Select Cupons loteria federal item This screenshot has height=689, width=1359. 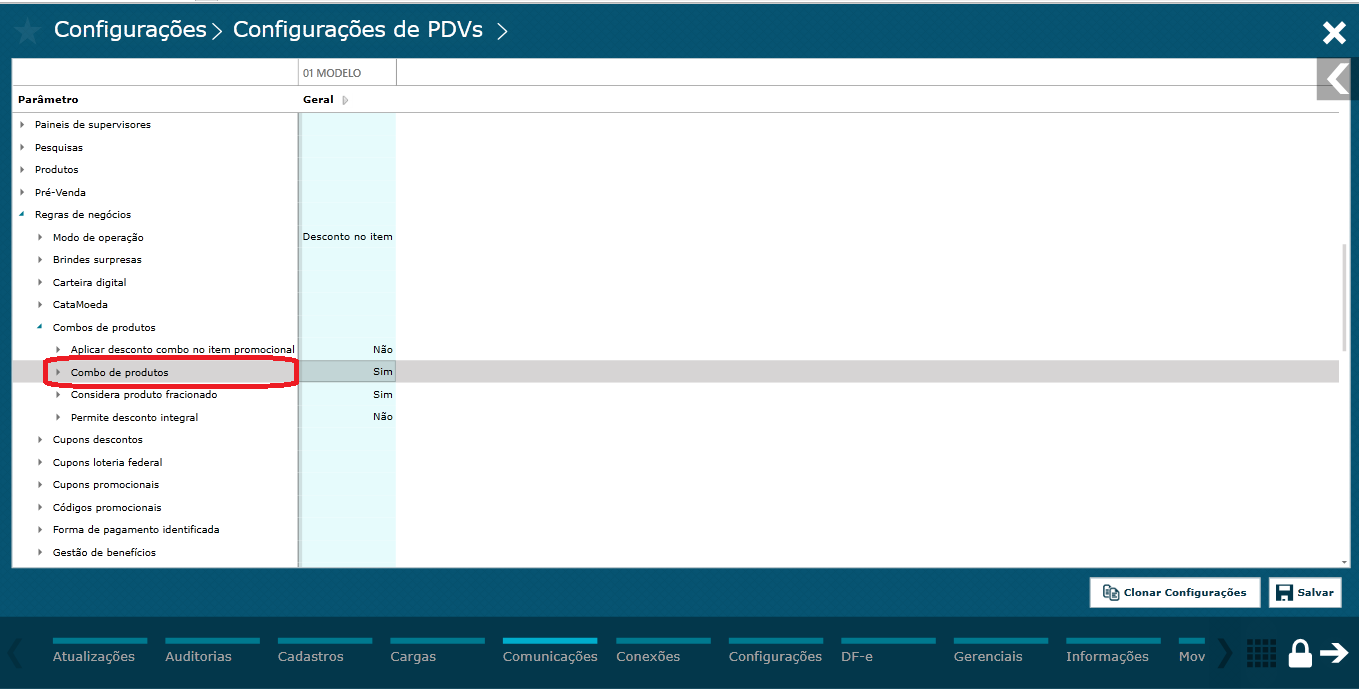coord(107,462)
